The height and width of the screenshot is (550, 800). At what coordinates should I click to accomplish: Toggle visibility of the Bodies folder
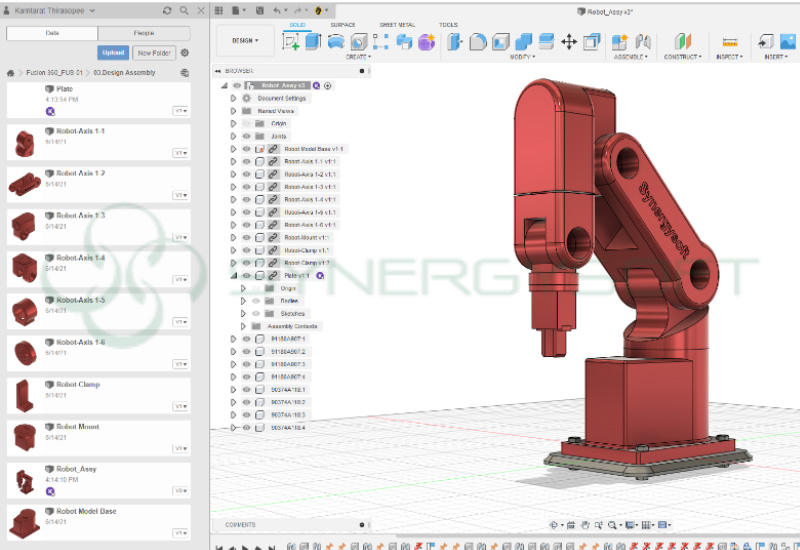click(256, 300)
